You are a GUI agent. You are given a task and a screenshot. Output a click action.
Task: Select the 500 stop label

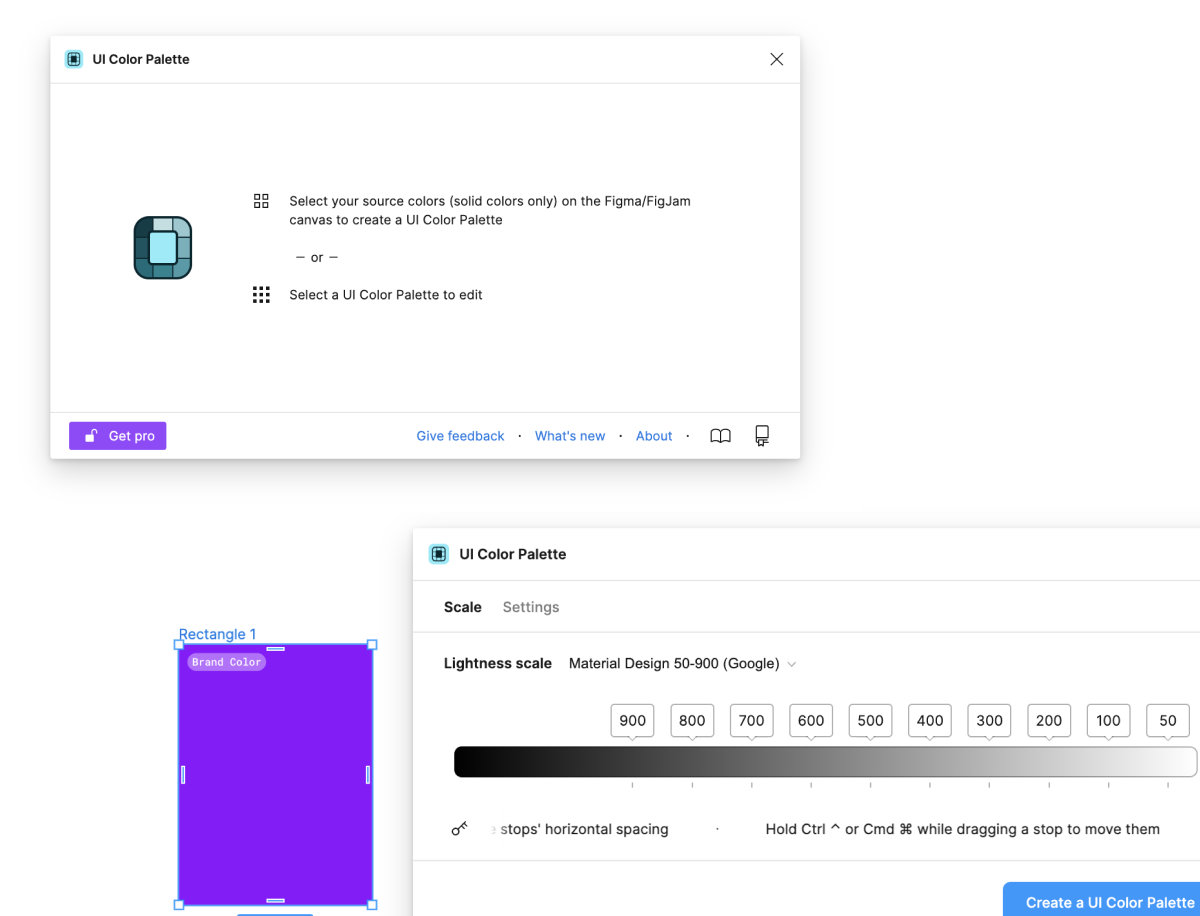pyautogui.click(x=870, y=720)
